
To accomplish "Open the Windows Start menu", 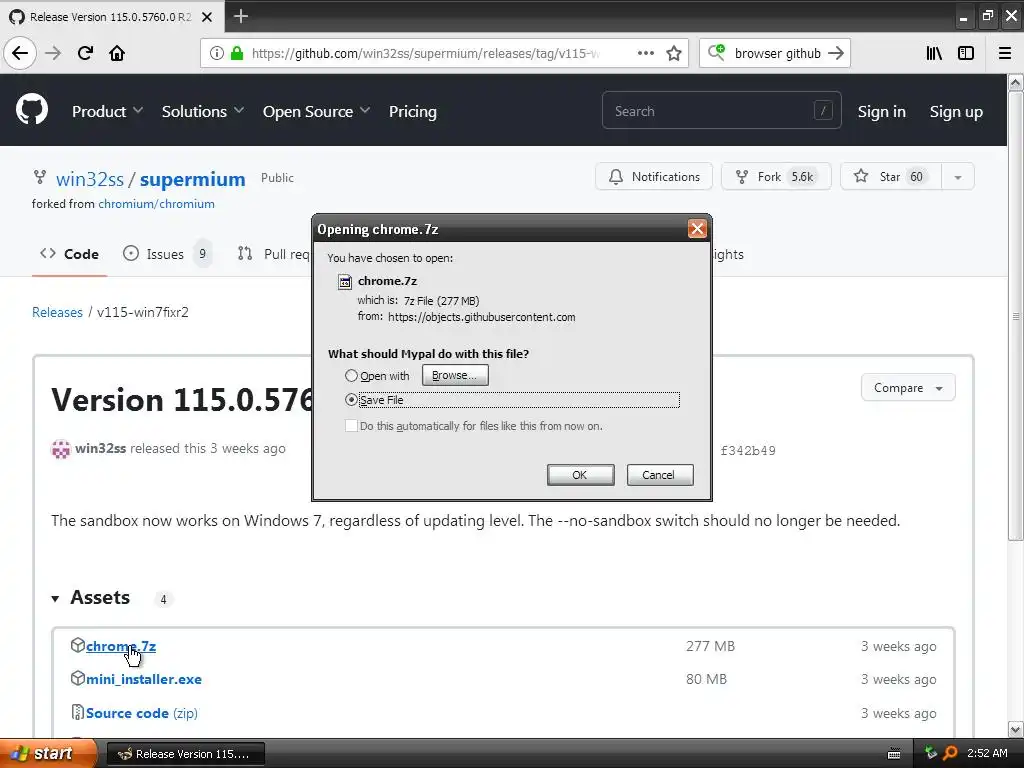I will [48, 753].
